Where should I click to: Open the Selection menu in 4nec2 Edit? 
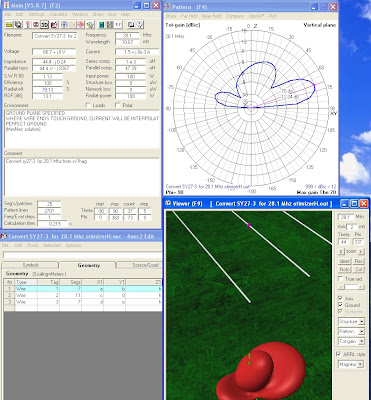(52, 245)
